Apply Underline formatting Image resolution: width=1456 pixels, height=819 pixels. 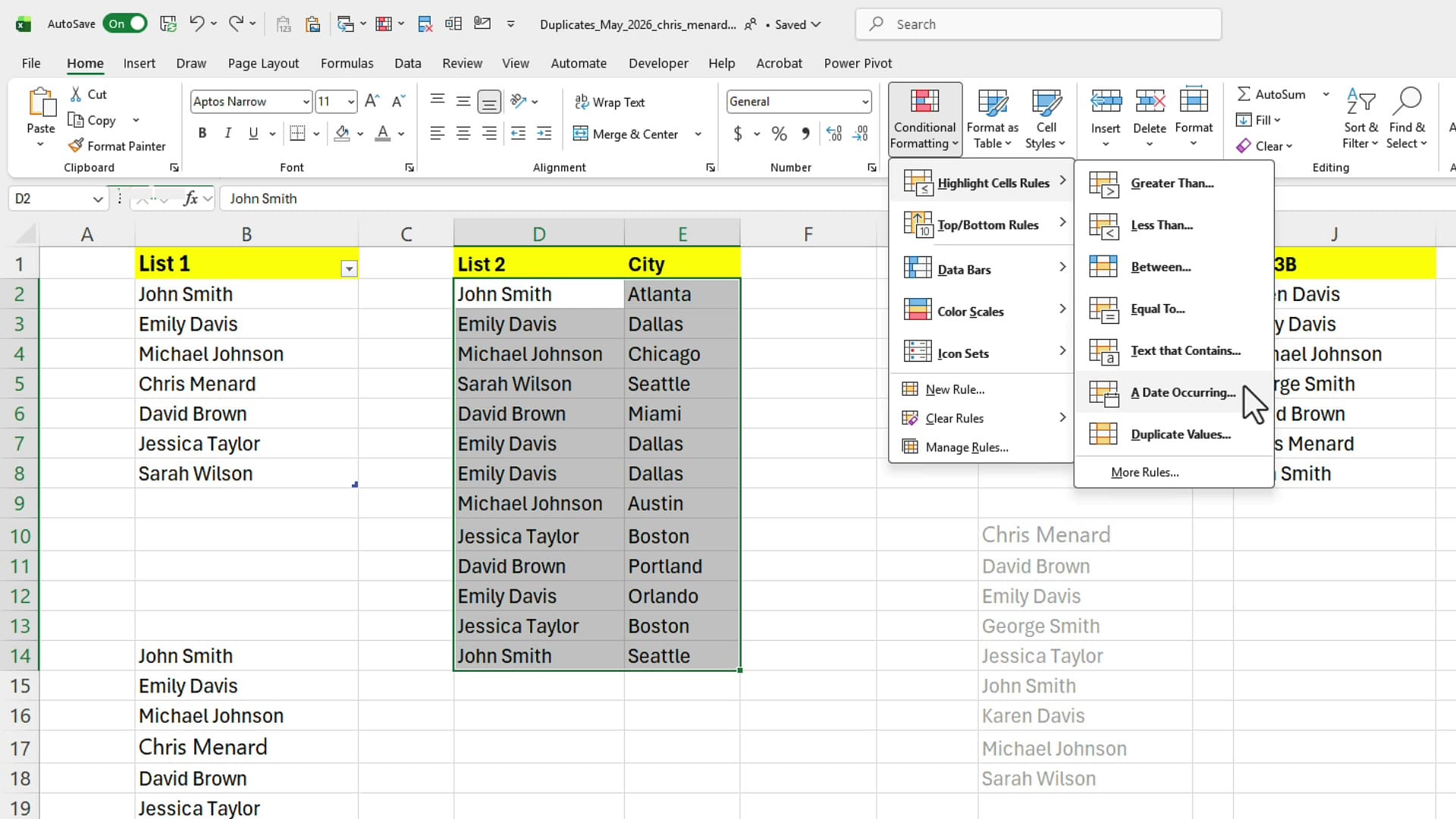pos(253,133)
